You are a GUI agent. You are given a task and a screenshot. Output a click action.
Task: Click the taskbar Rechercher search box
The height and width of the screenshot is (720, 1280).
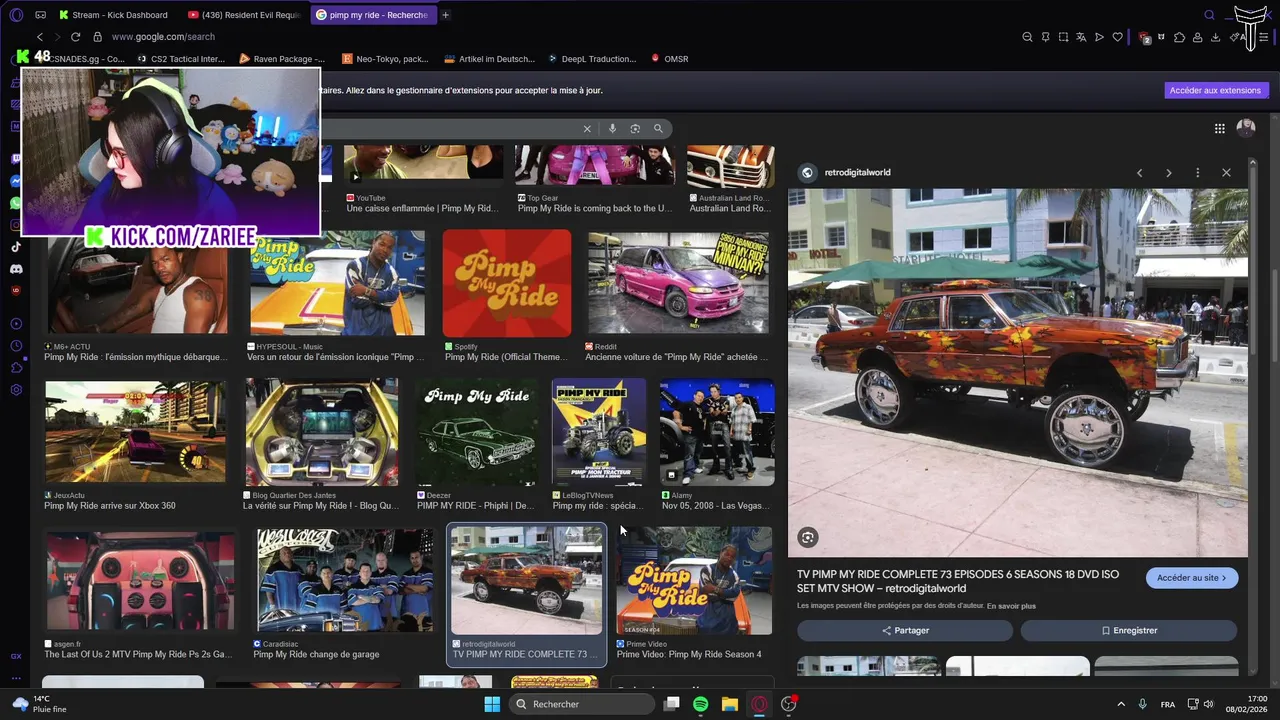coord(583,704)
